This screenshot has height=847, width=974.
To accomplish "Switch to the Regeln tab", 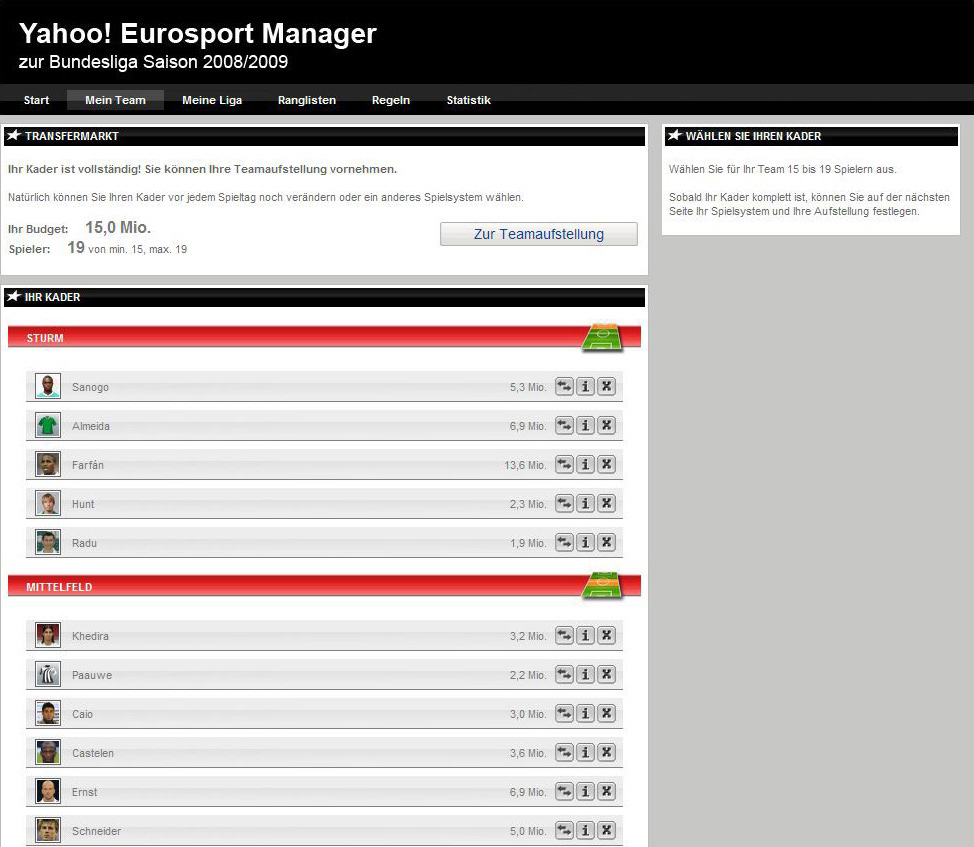I will pyautogui.click(x=391, y=100).
